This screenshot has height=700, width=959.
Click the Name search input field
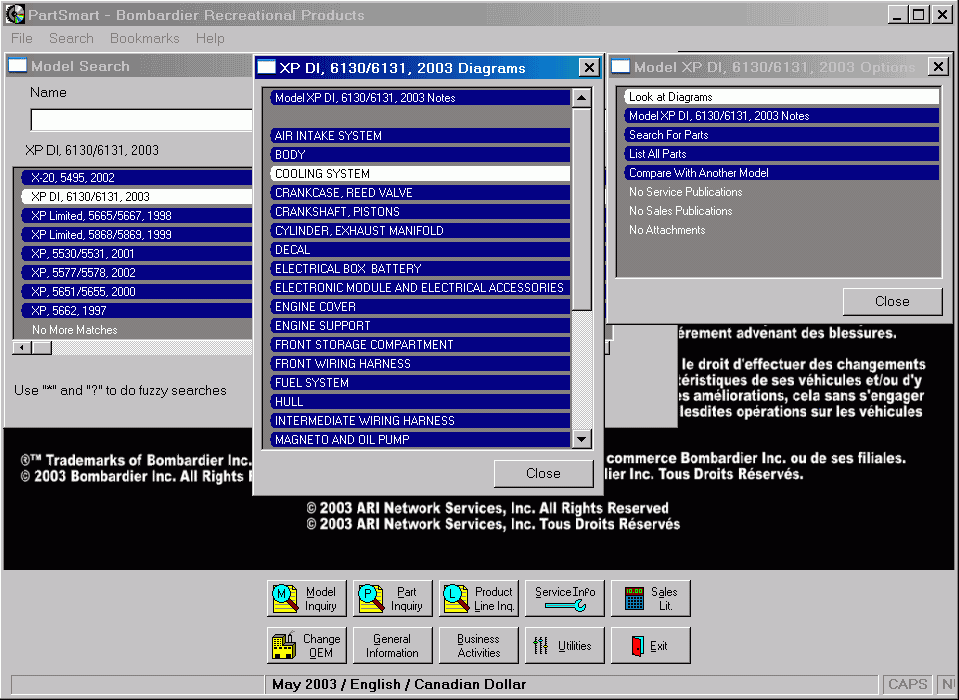pos(142,120)
